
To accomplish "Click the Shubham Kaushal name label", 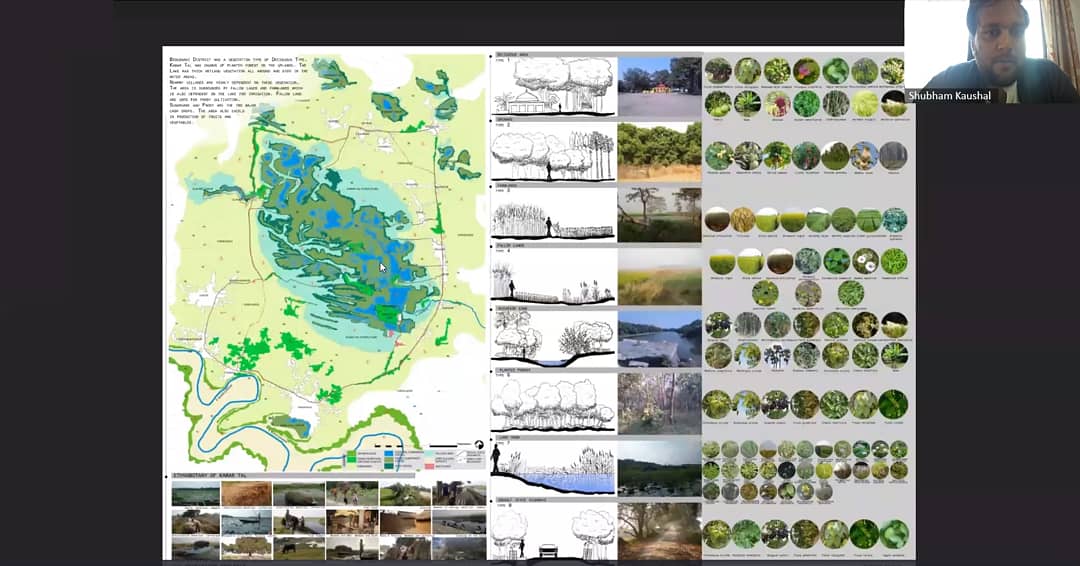I will [949, 96].
